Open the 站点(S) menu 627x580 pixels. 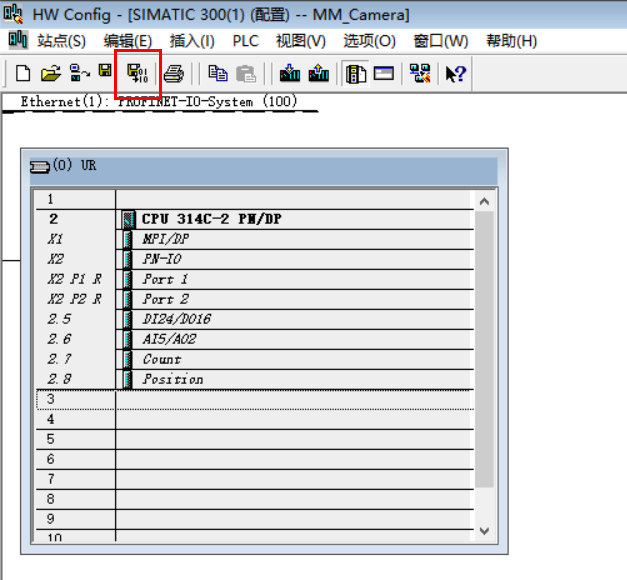[62, 41]
